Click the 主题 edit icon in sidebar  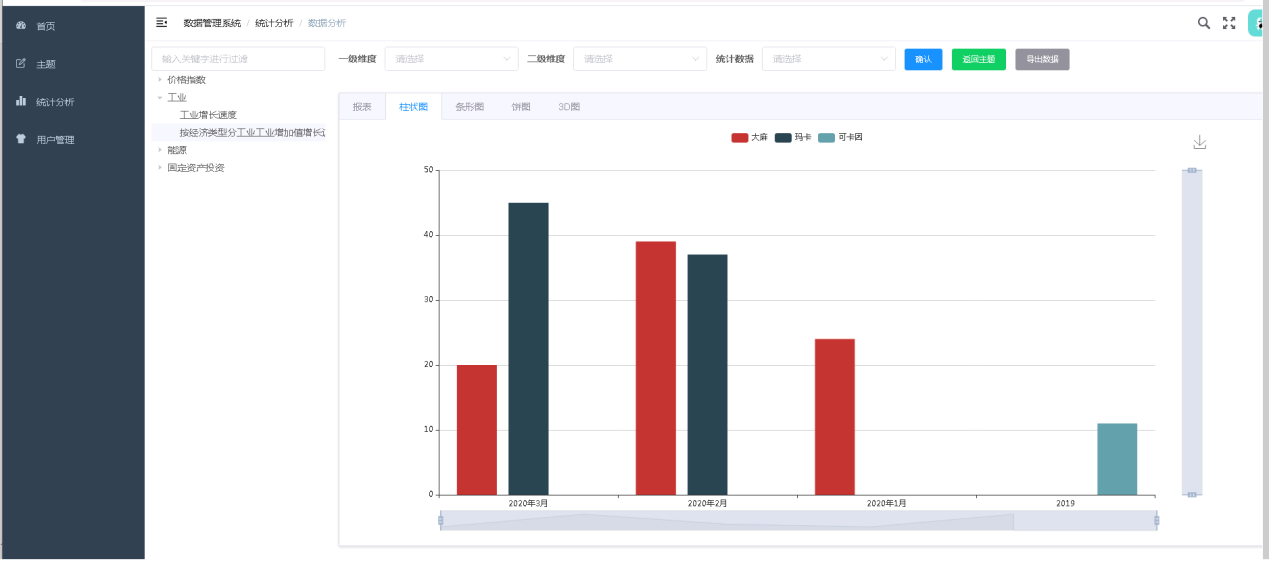click(x=21, y=63)
